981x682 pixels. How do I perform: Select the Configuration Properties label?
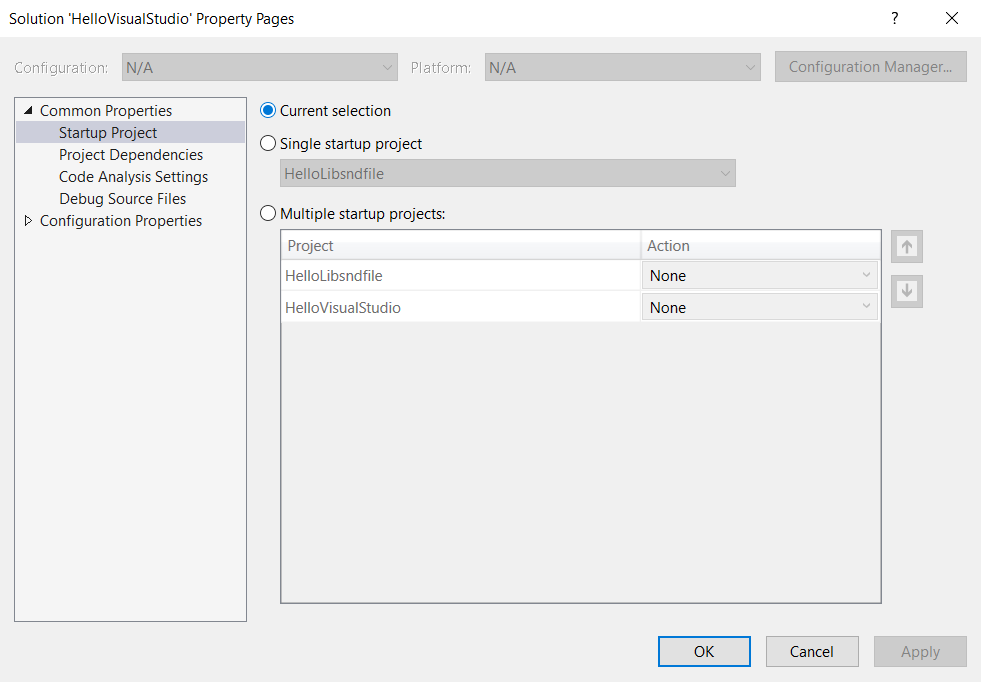[121, 221]
